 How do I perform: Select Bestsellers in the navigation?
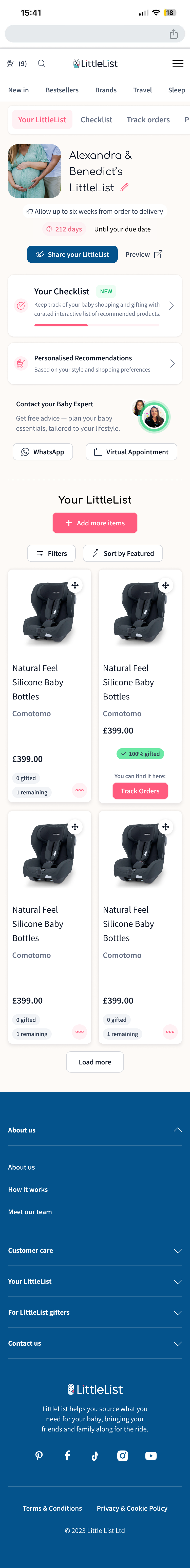coord(62,90)
